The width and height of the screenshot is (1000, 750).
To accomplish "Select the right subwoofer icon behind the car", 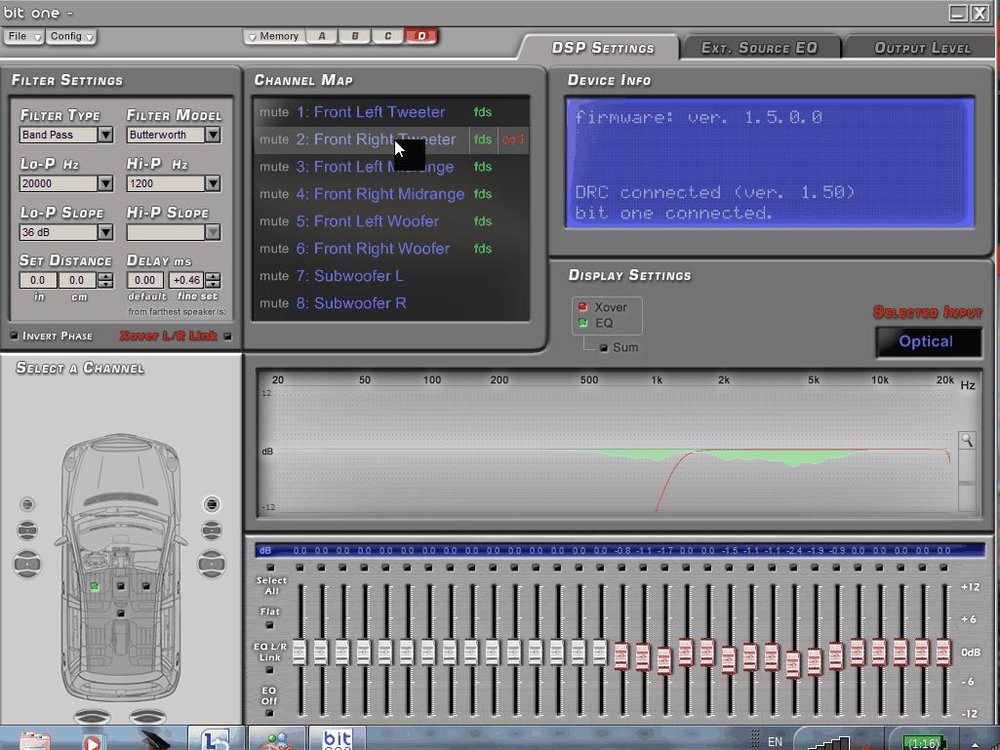I will pos(147,716).
